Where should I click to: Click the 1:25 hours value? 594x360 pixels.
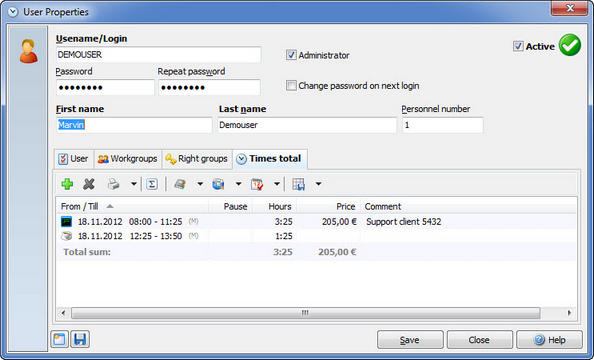point(283,236)
